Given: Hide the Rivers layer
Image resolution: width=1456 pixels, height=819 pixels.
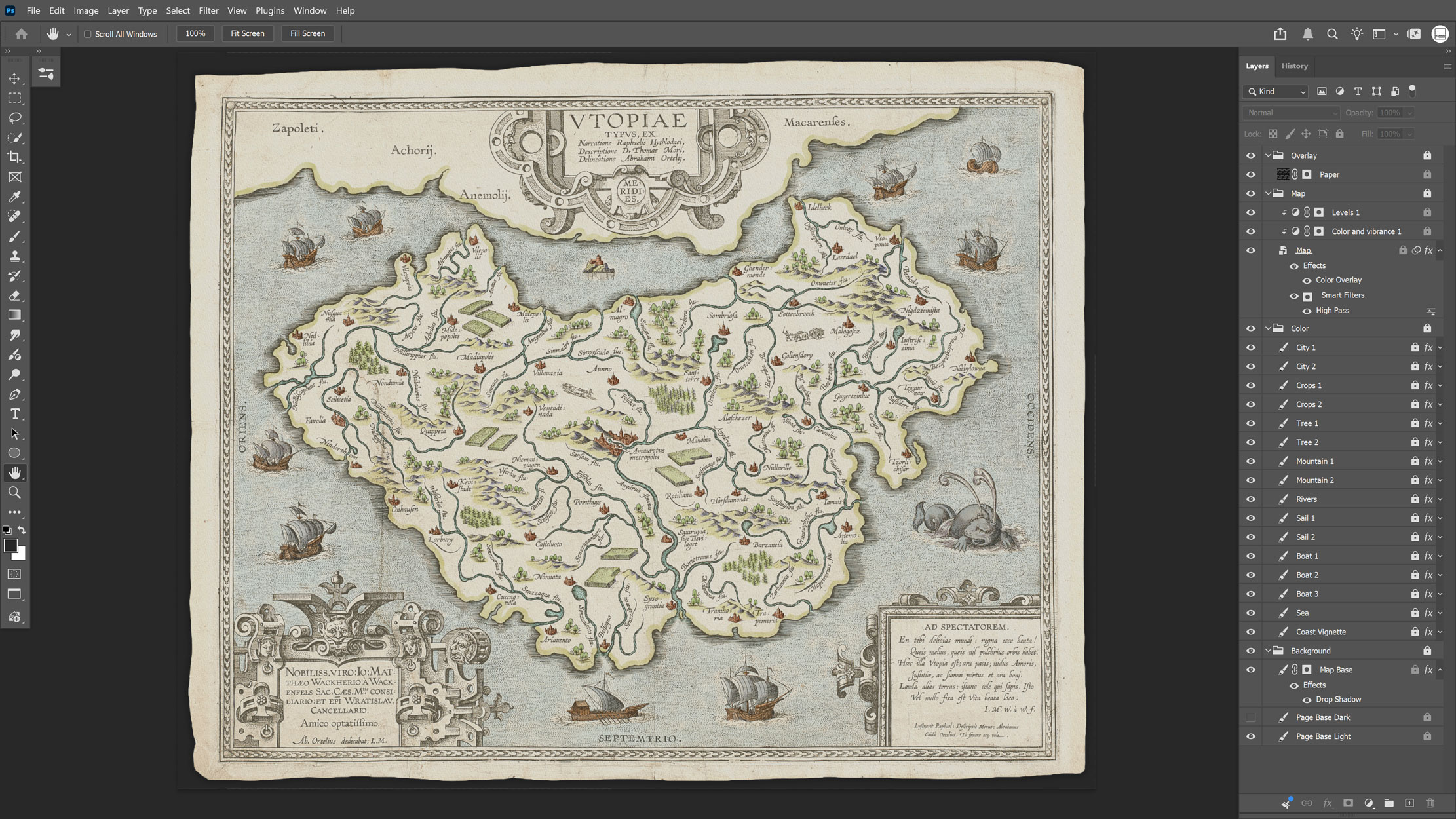Looking at the screenshot, I should tap(1250, 499).
